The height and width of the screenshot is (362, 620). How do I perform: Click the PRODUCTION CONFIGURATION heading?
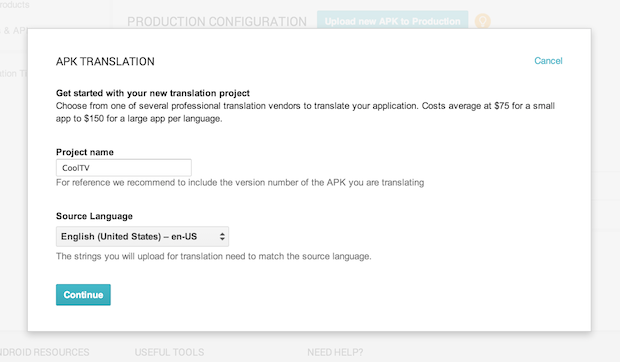[x=217, y=22]
